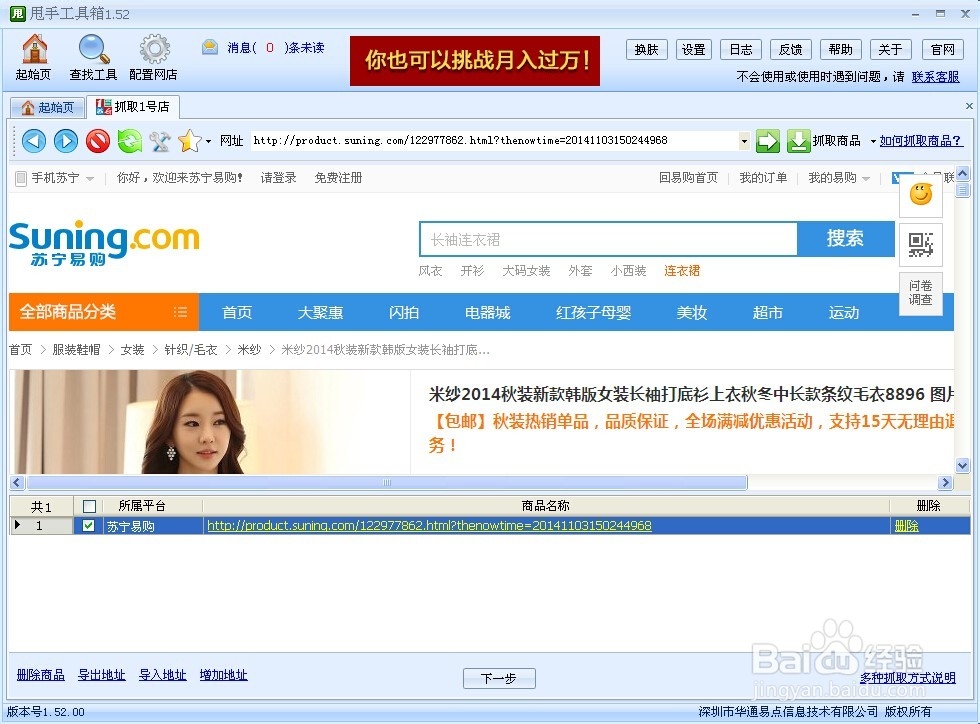
Task: Open the 大聚惠 nav menu item
Action: coord(320,312)
